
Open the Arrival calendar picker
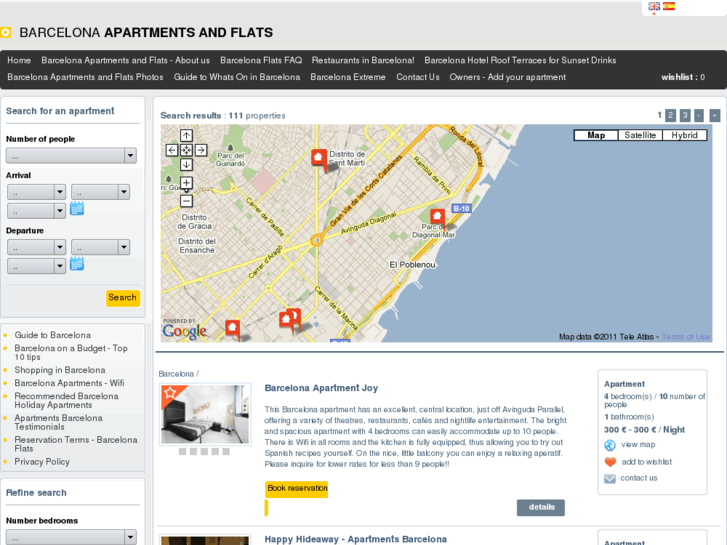point(77,209)
